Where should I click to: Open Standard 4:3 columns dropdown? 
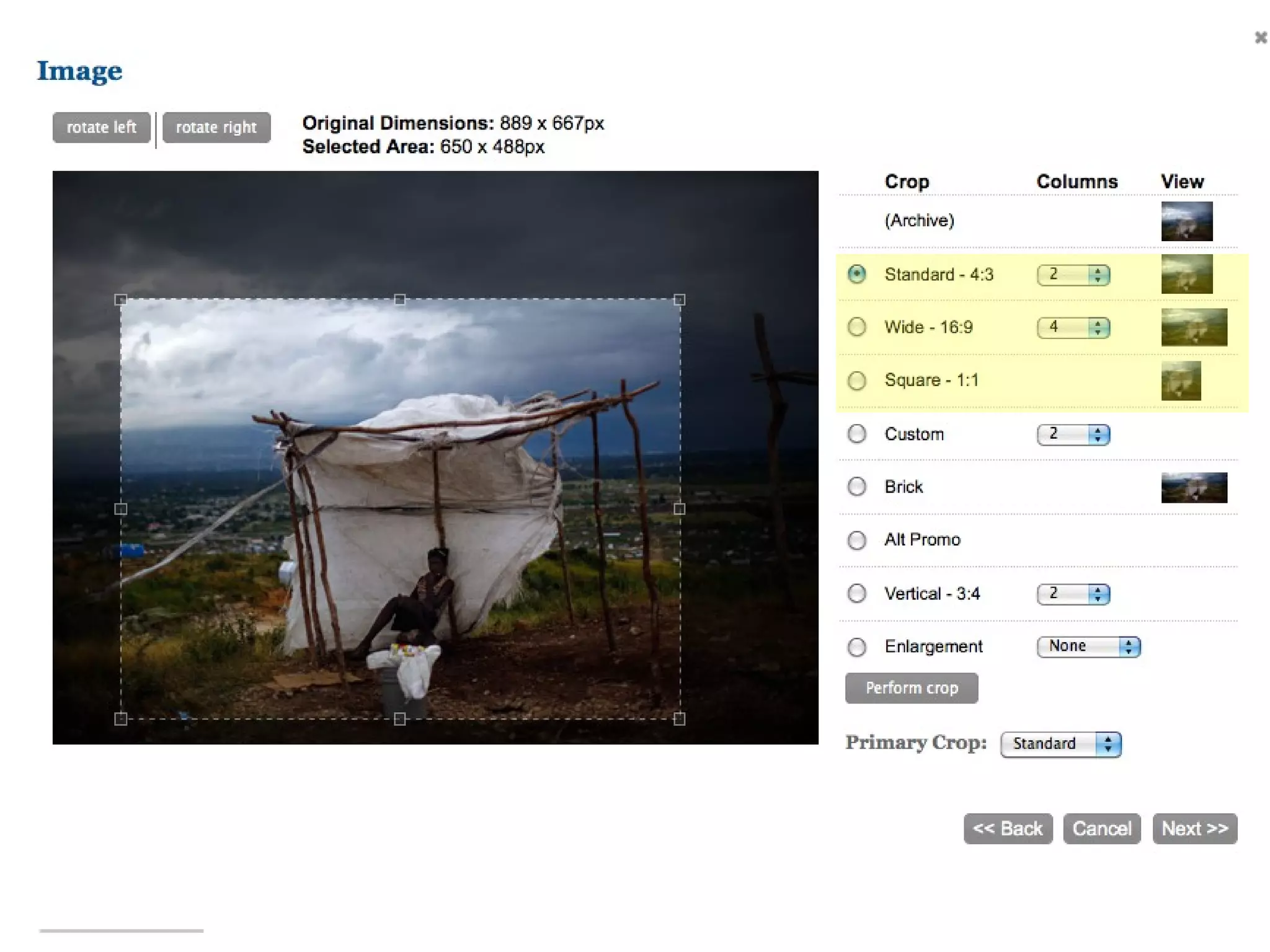(x=1073, y=275)
